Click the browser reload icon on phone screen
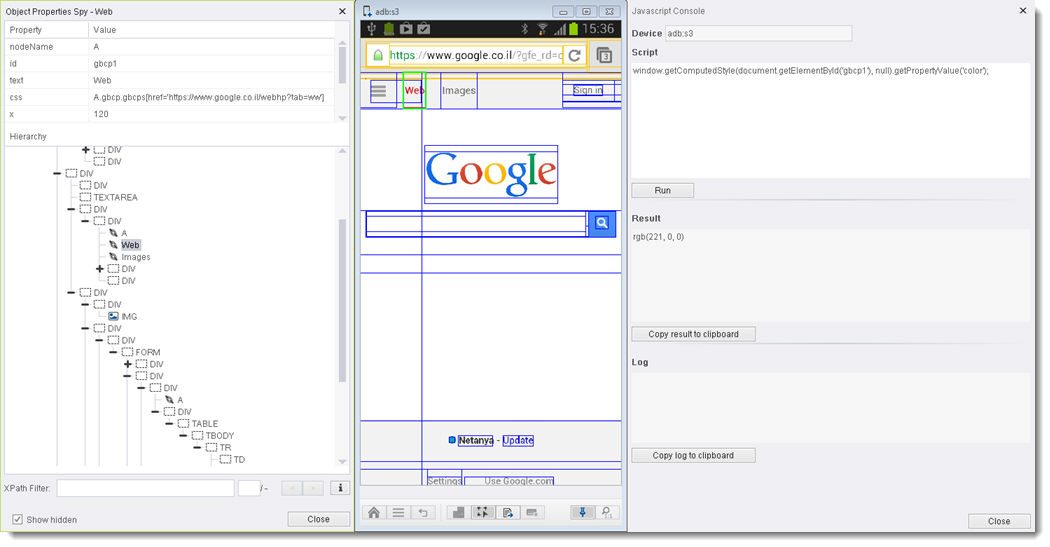Viewport: 1050px width, 547px height. 574,56
